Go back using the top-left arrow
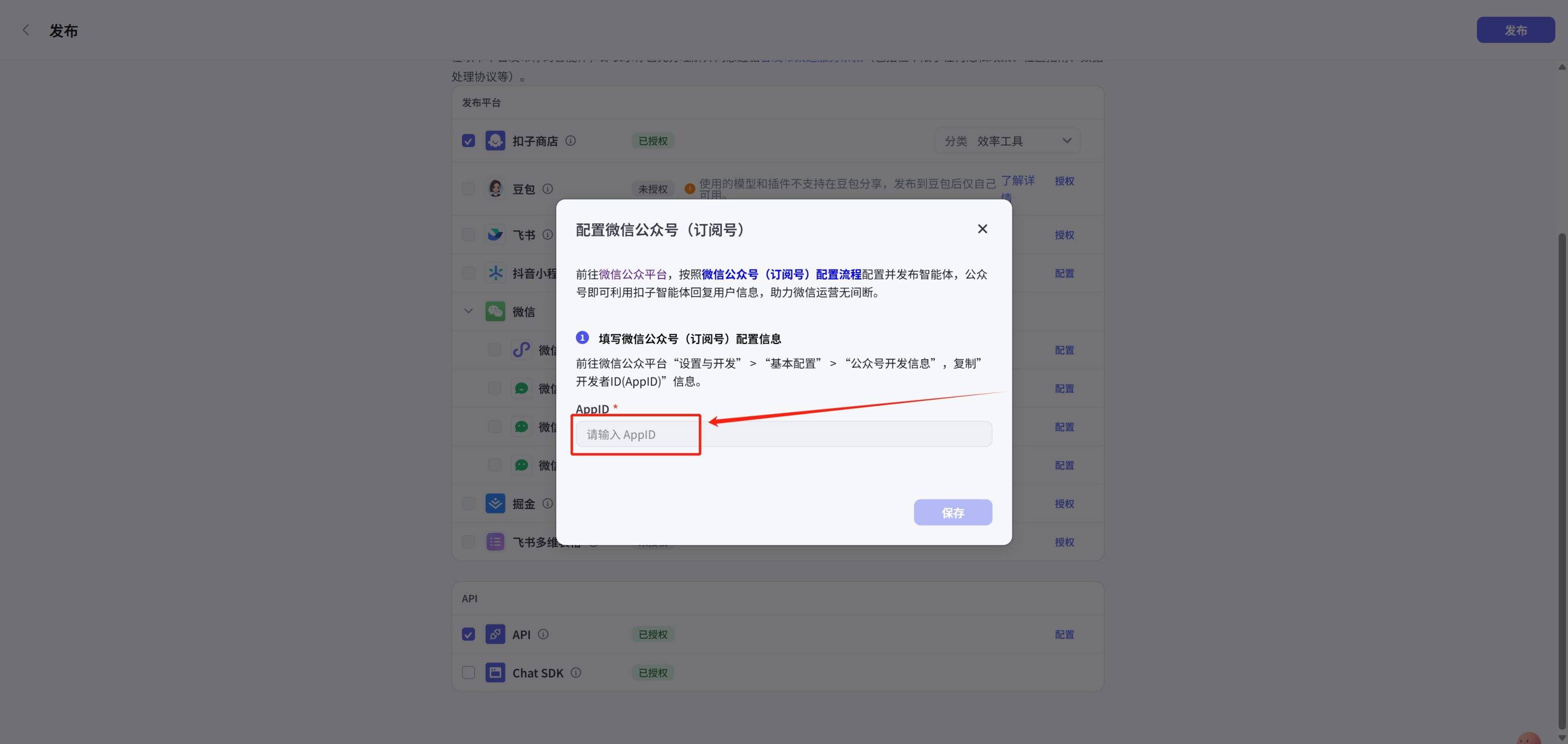 click(25, 30)
